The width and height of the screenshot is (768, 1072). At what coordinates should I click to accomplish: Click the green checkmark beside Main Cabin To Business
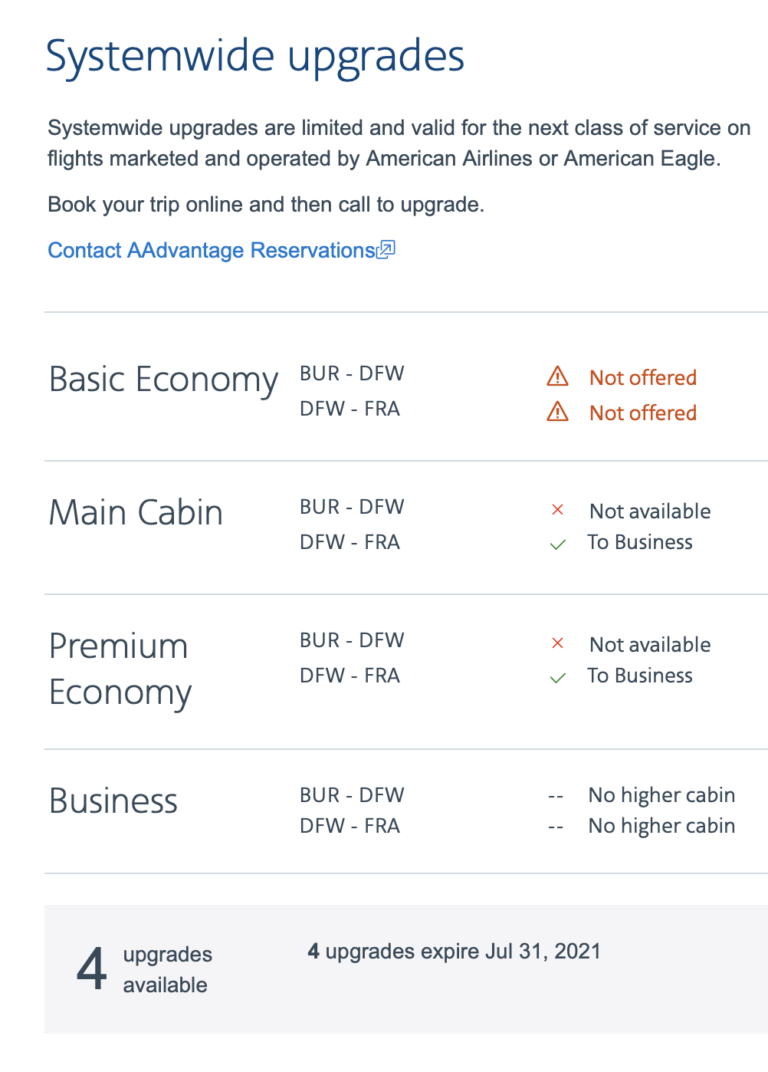tap(557, 543)
